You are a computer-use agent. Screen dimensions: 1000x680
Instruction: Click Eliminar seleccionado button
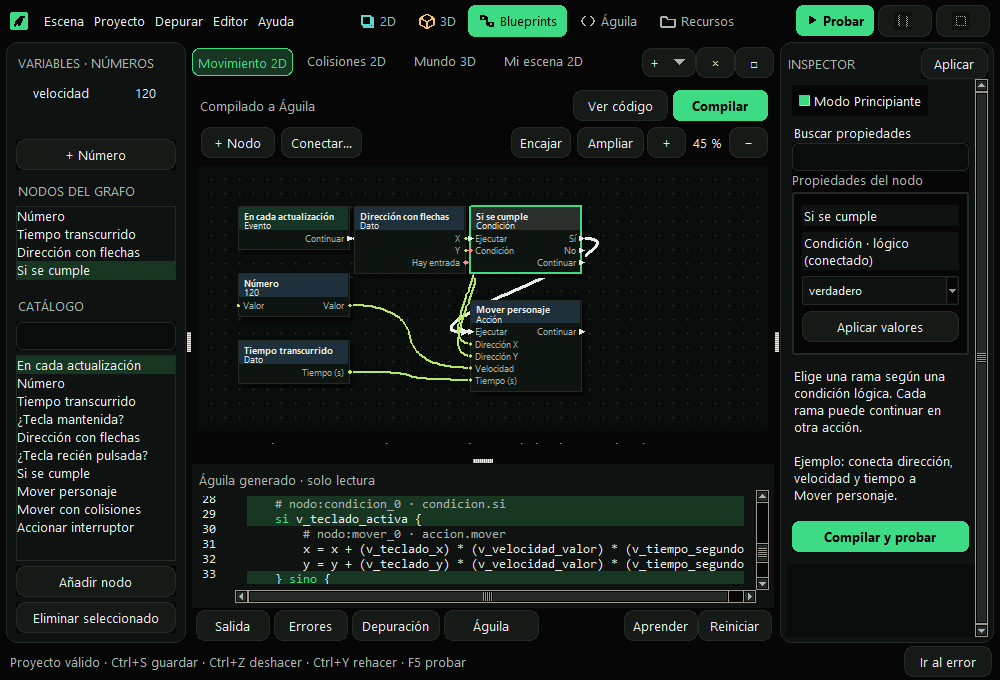coord(96,618)
